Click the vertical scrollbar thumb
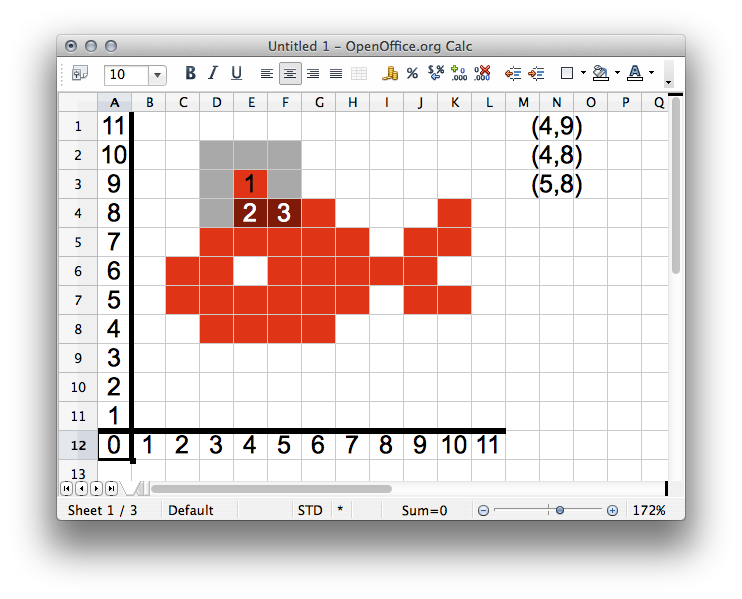Screen dimensions: 742x599 pos(675,185)
